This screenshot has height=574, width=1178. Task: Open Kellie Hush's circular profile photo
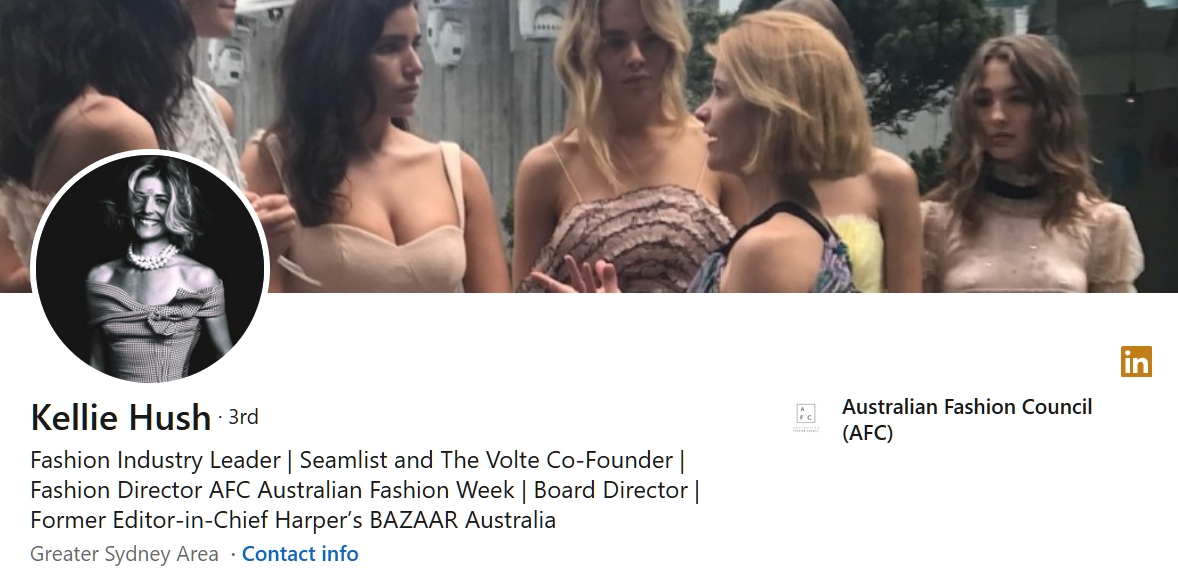coord(150,267)
